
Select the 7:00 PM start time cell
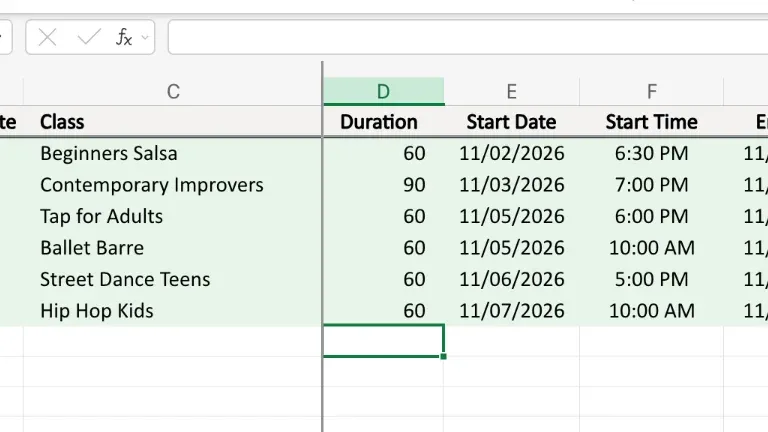pos(651,185)
